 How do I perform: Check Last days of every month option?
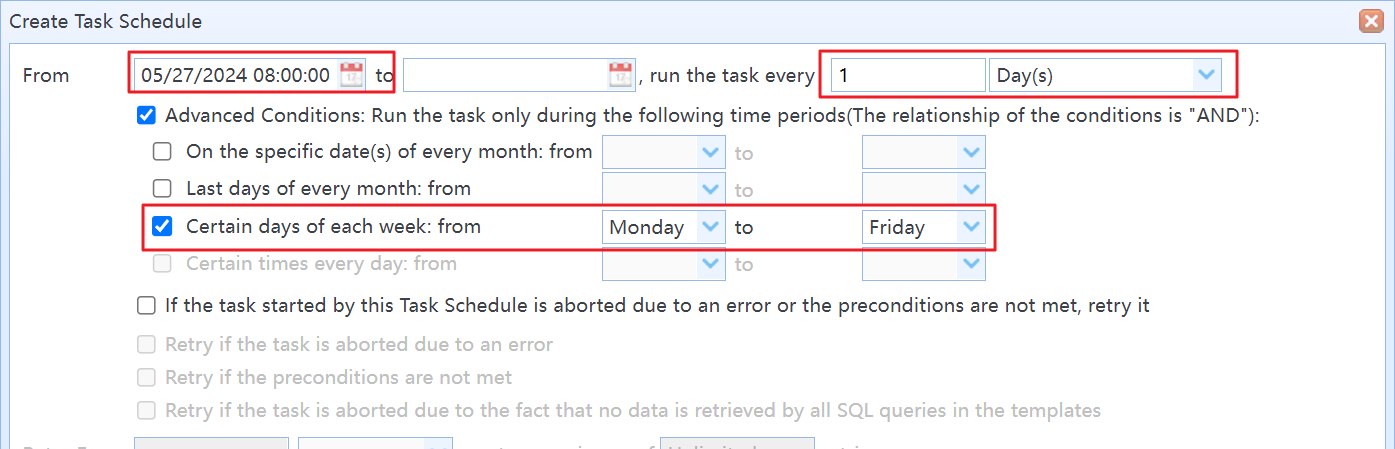pos(162,188)
